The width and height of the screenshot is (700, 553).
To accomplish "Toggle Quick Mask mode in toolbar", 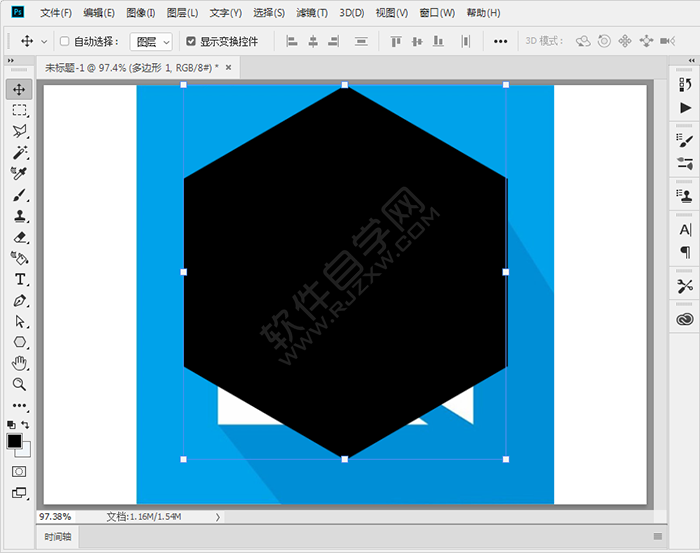I will pyautogui.click(x=19, y=471).
